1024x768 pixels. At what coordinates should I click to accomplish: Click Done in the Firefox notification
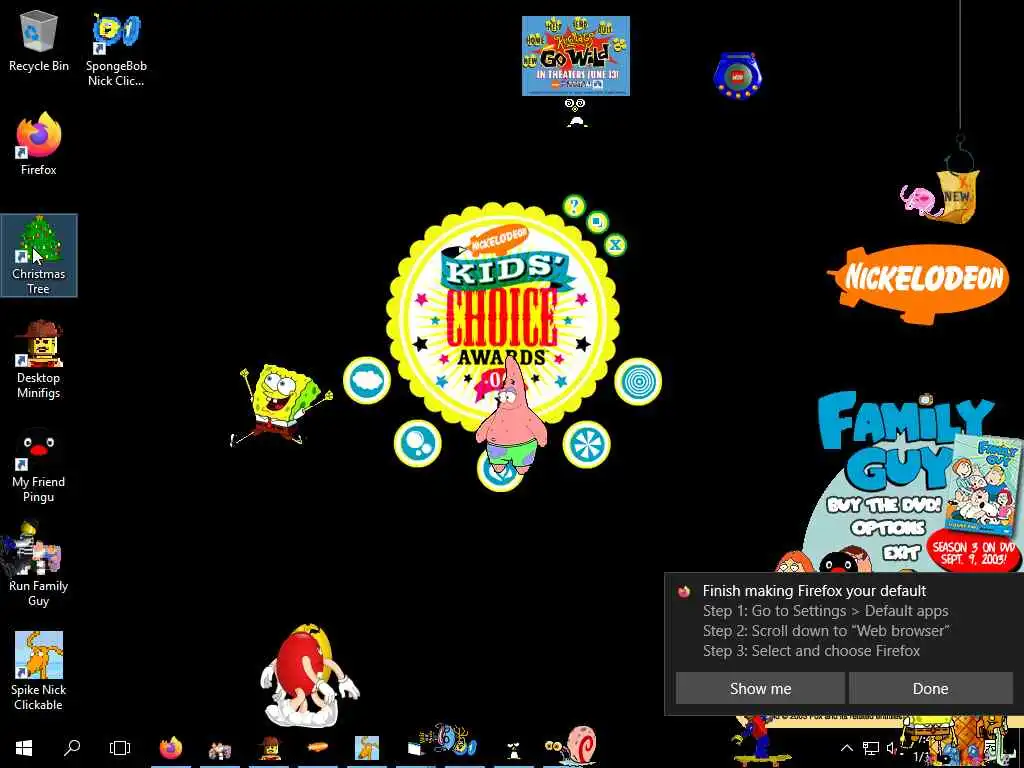tap(931, 688)
